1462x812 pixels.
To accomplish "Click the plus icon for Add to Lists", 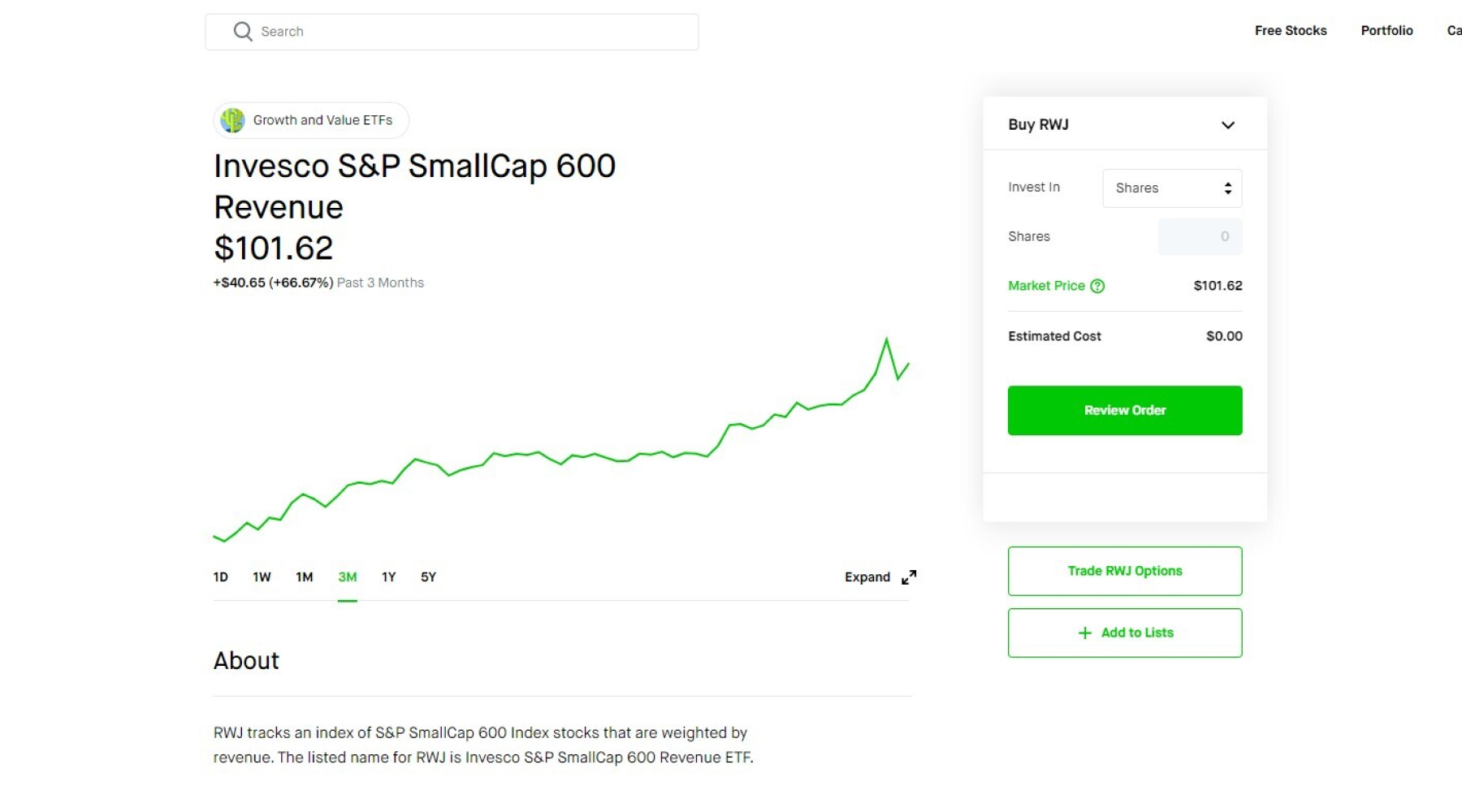I will [x=1084, y=633].
